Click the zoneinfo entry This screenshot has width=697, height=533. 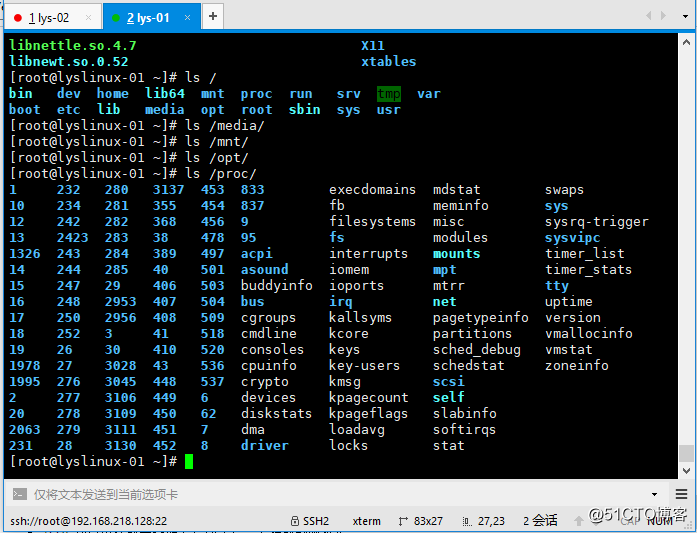577,365
